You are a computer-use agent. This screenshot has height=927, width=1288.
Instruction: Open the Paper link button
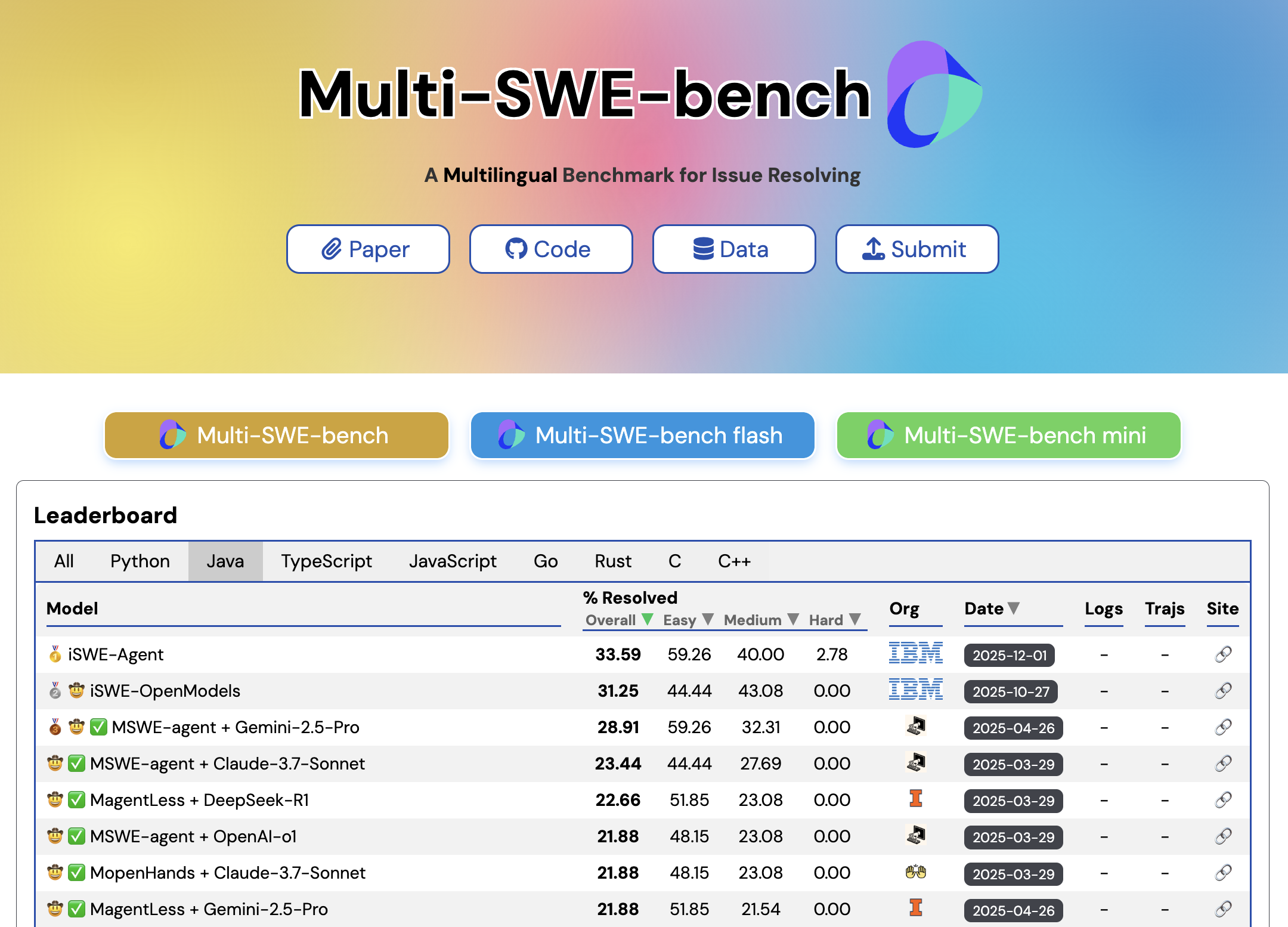[x=367, y=249]
